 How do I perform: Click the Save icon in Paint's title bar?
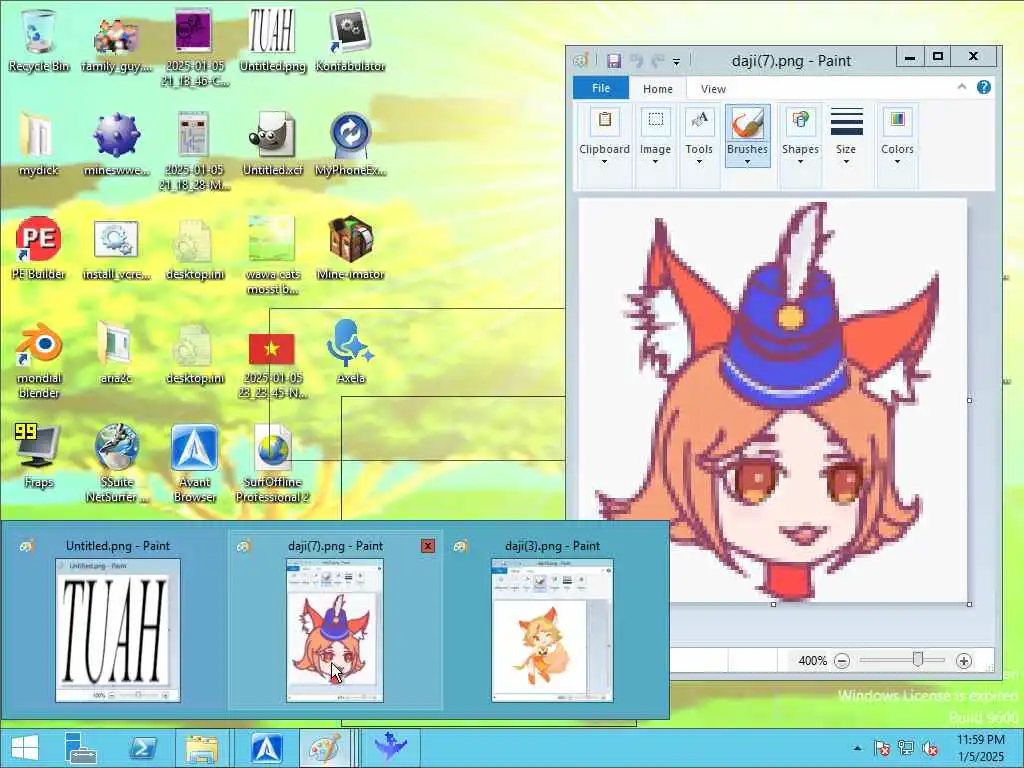coord(614,61)
